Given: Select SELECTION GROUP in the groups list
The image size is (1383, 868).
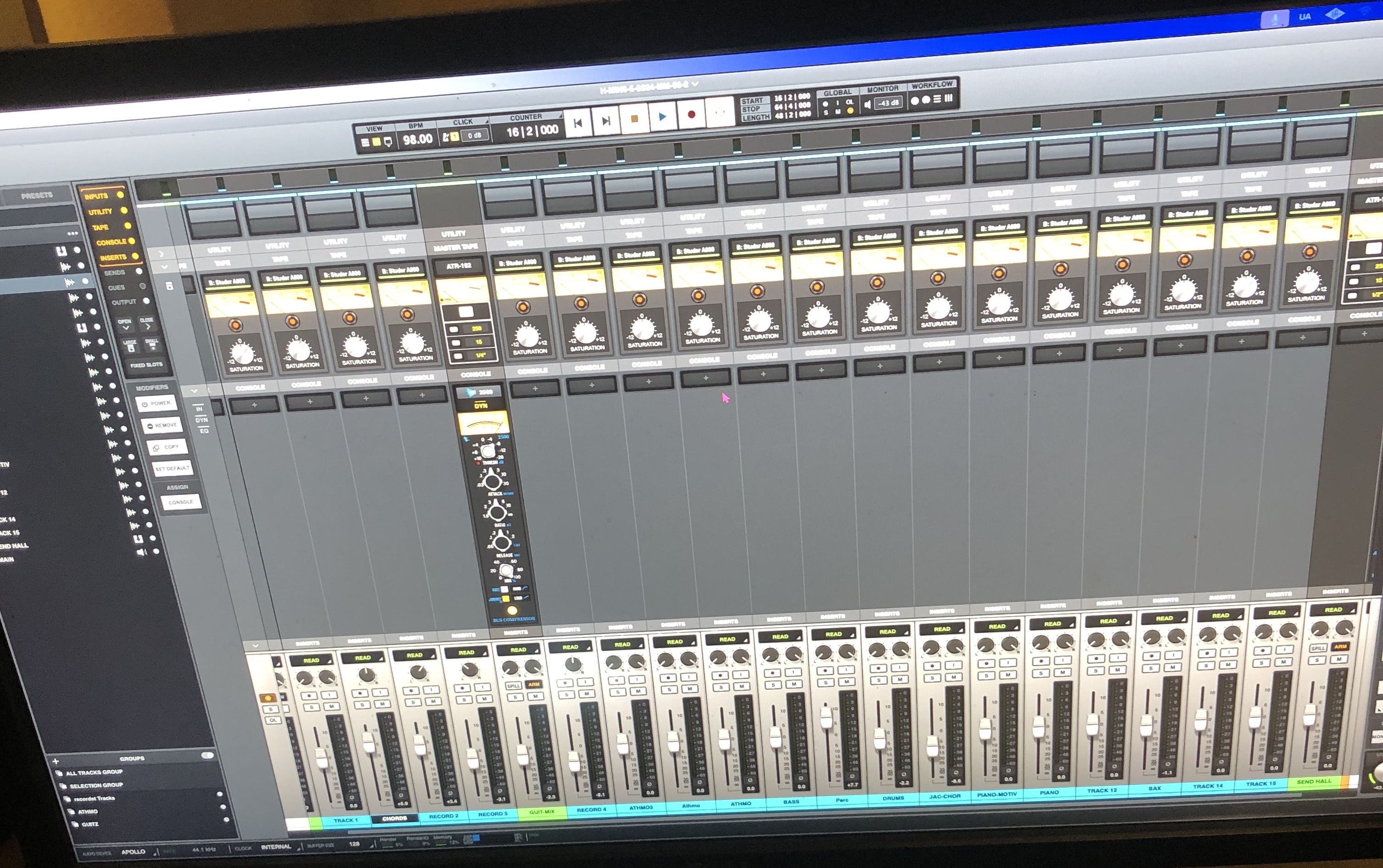Looking at the screenshot, I should click(x=96, y=785).
